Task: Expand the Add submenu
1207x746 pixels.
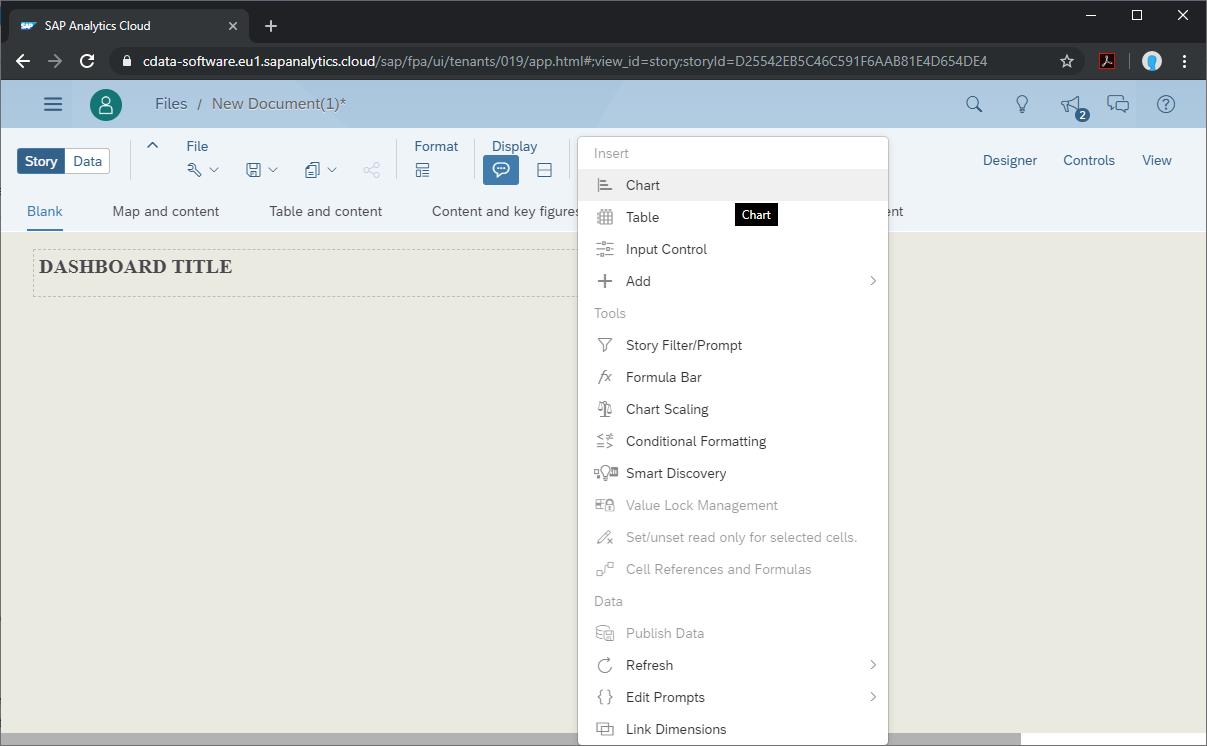Action: pos(872,281)
